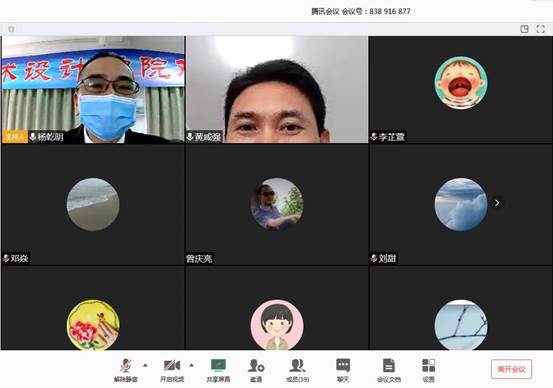Click the shield security icon at top left
This screenshot has height=388, width=553.
pos(11,29)
